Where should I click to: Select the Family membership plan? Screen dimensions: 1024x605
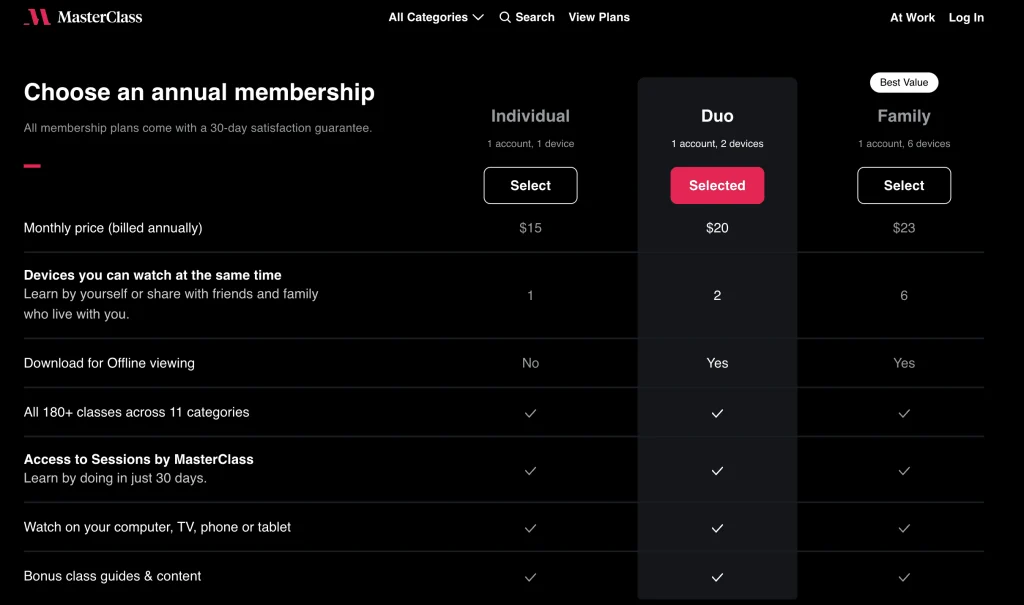click(x=904, y=185)
